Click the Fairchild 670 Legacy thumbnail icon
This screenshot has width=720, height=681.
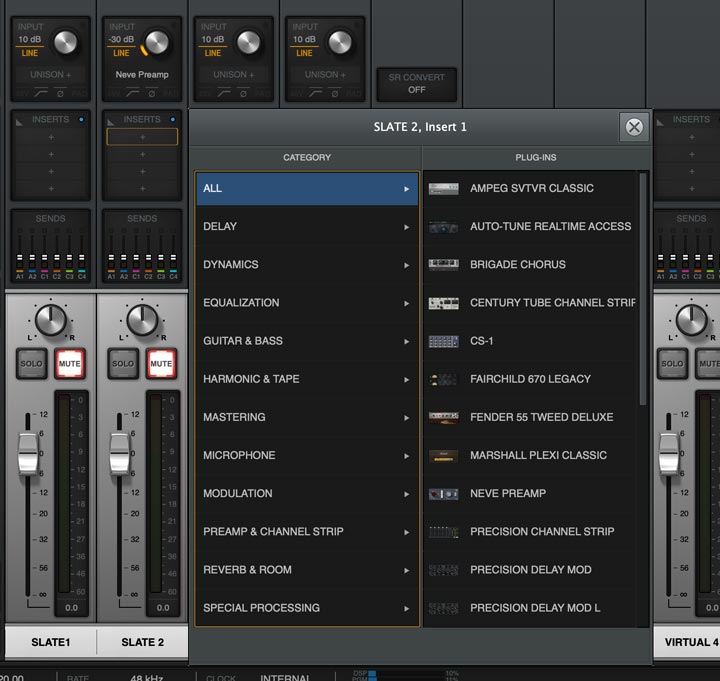pos(443,379)
